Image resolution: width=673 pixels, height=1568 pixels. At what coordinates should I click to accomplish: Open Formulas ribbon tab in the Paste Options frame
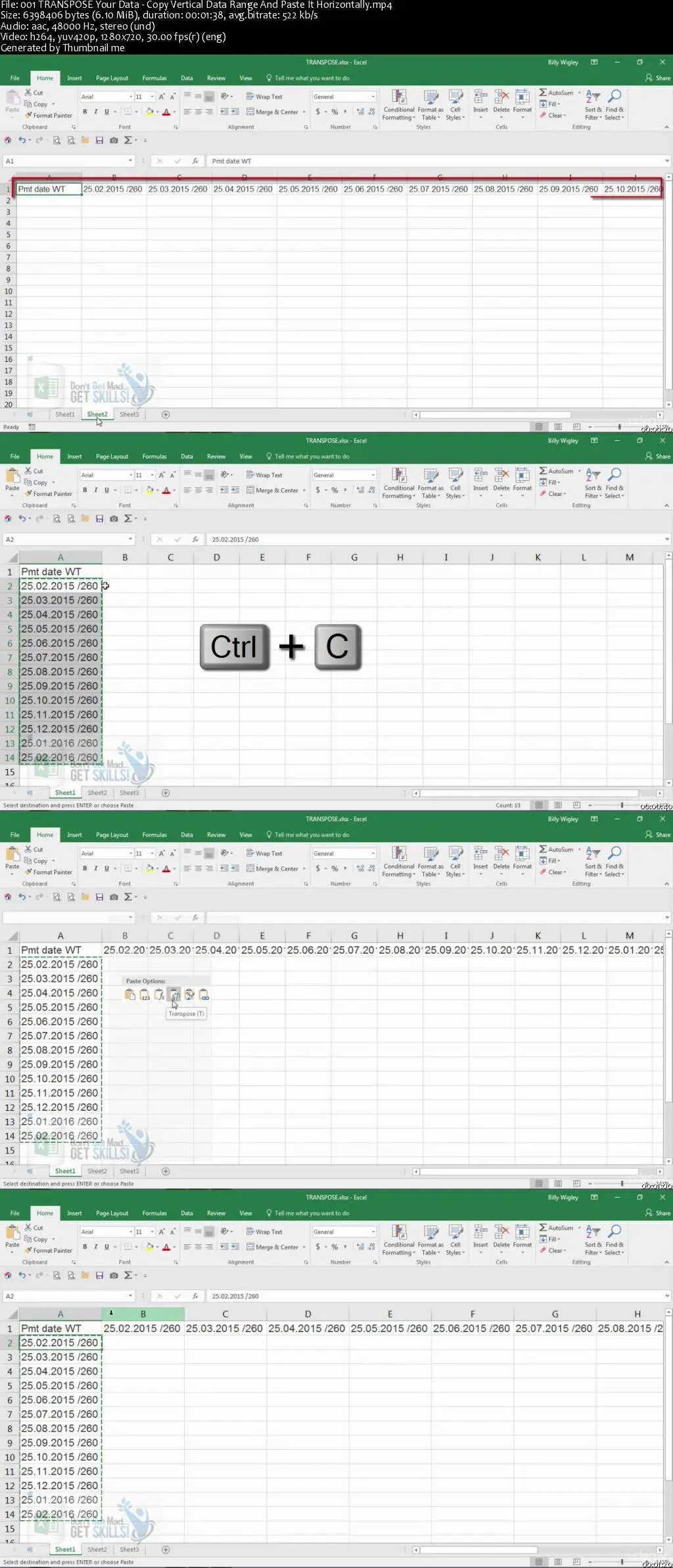pos(154,835)
